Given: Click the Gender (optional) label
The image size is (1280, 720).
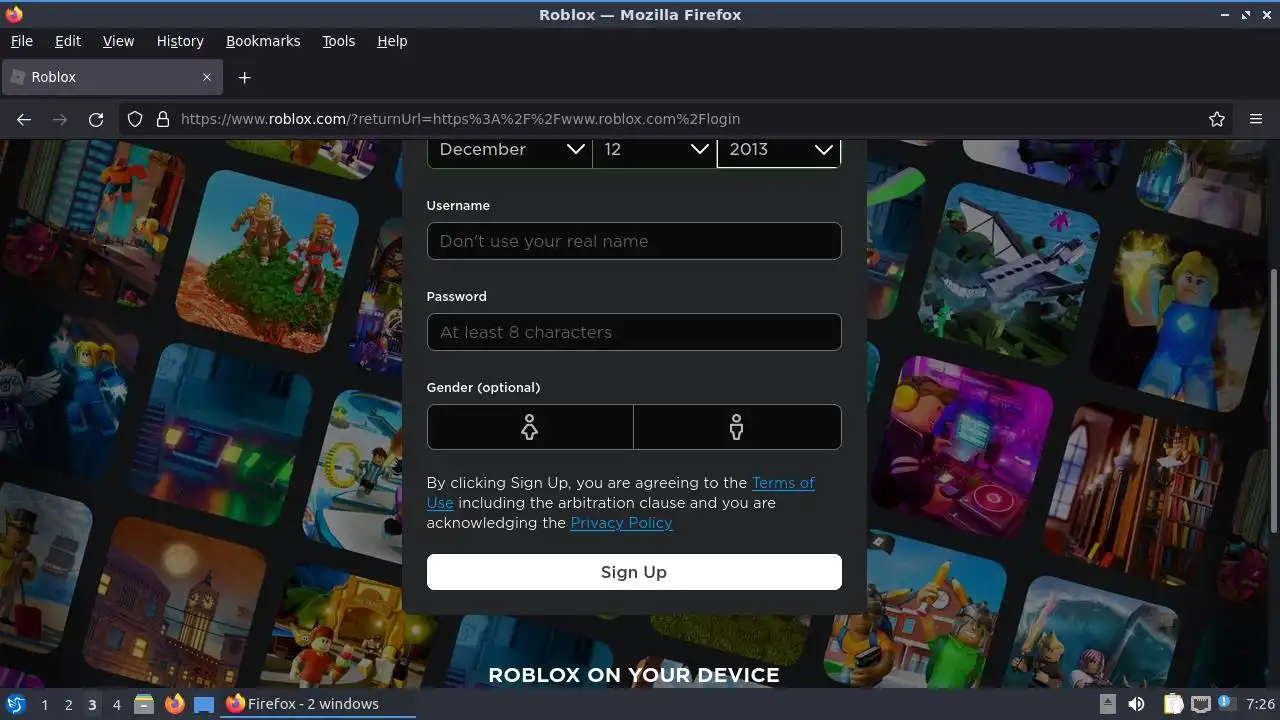Looking at the screenshot, I should [483, 387].
